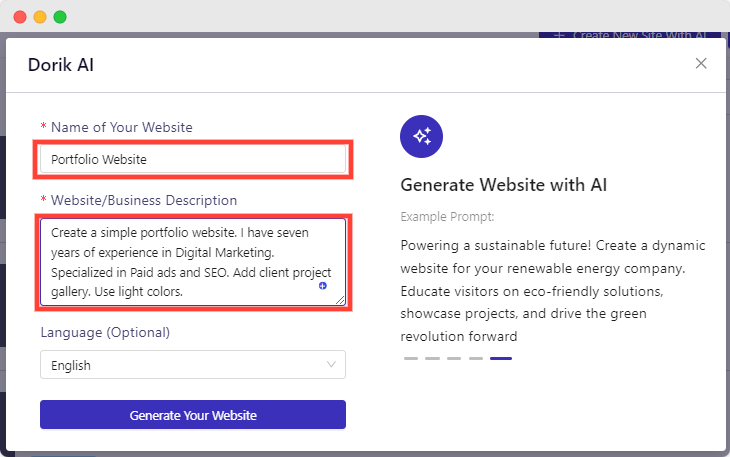Click the yellow macOS minimize button

point(40,17)
